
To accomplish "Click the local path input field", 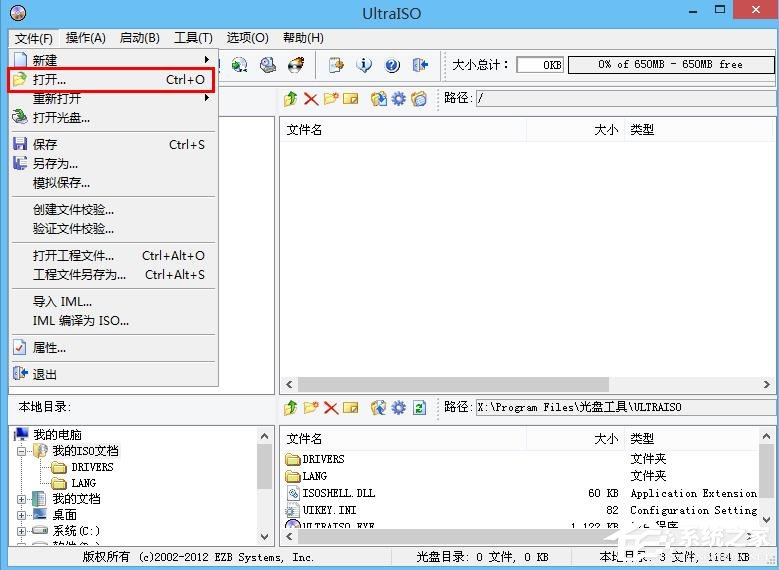I will click(x=627, y=407).
